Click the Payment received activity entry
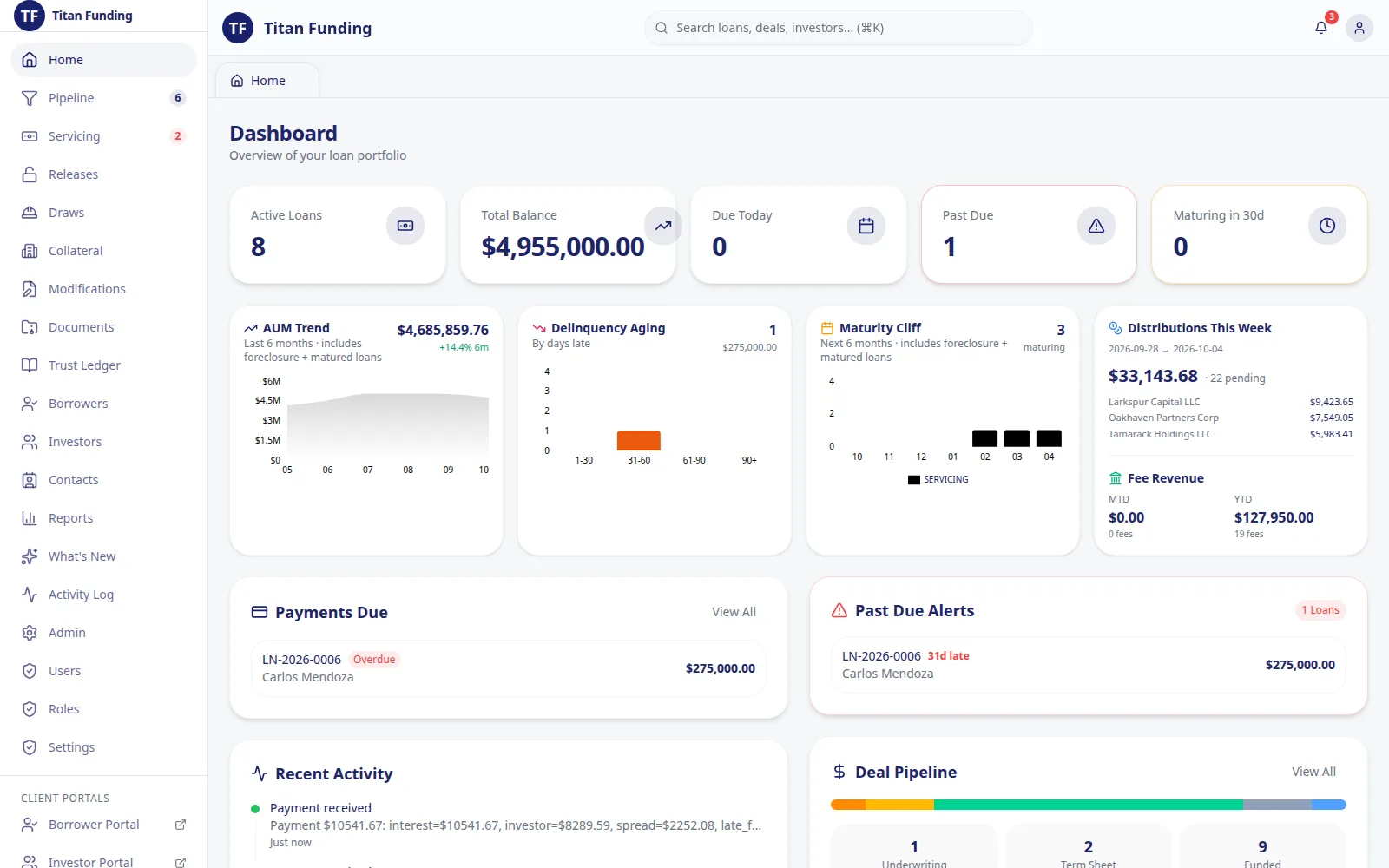1389x868 pixels. [509, 825]
